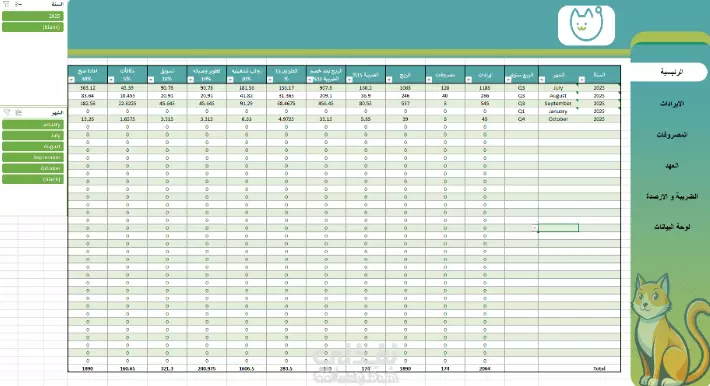Open the السنة column filter dropdown

pyautogui.click(x=581, y=80)
